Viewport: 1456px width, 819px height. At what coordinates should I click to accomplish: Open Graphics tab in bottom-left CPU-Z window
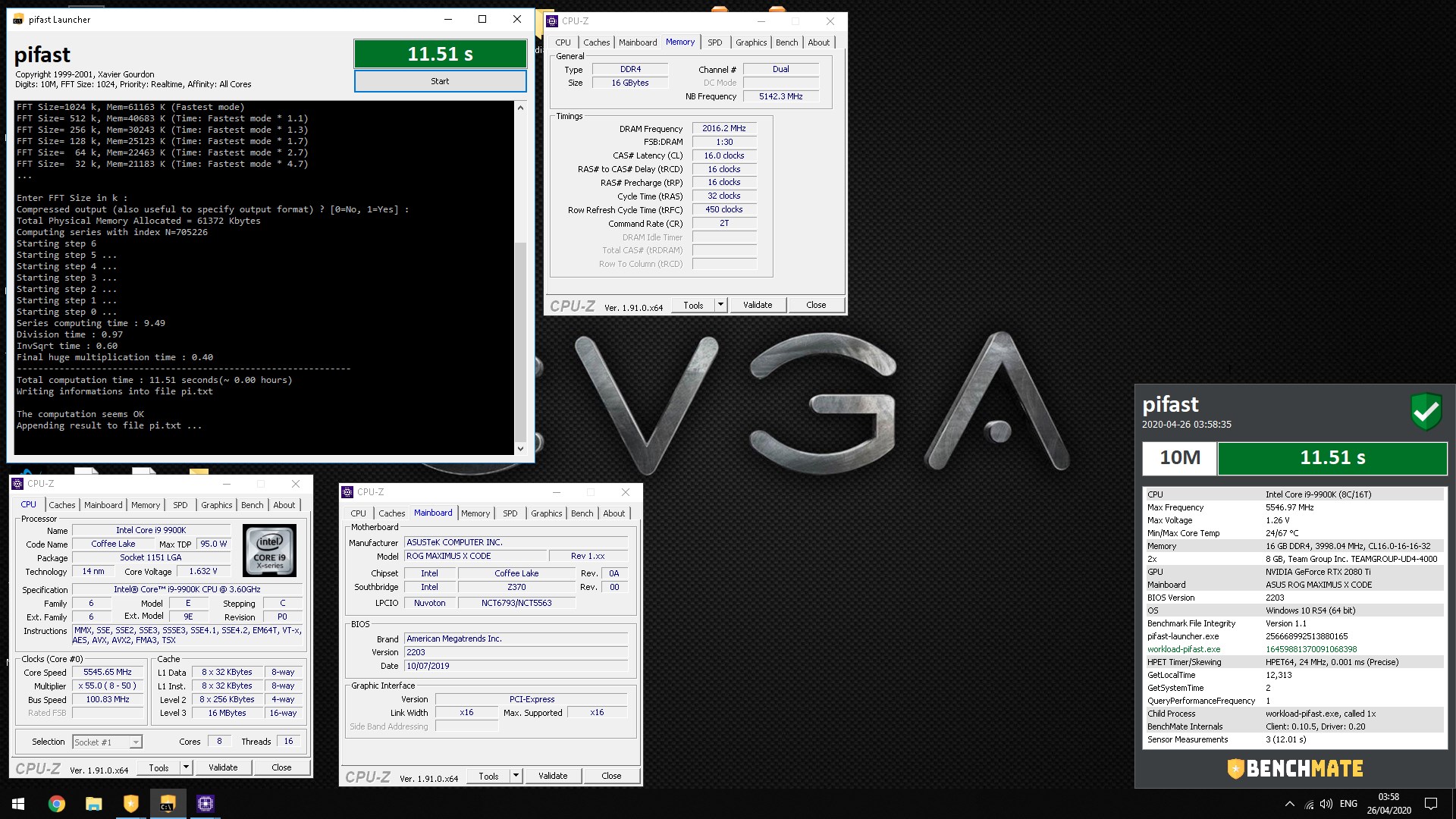[x=217, y=505]
